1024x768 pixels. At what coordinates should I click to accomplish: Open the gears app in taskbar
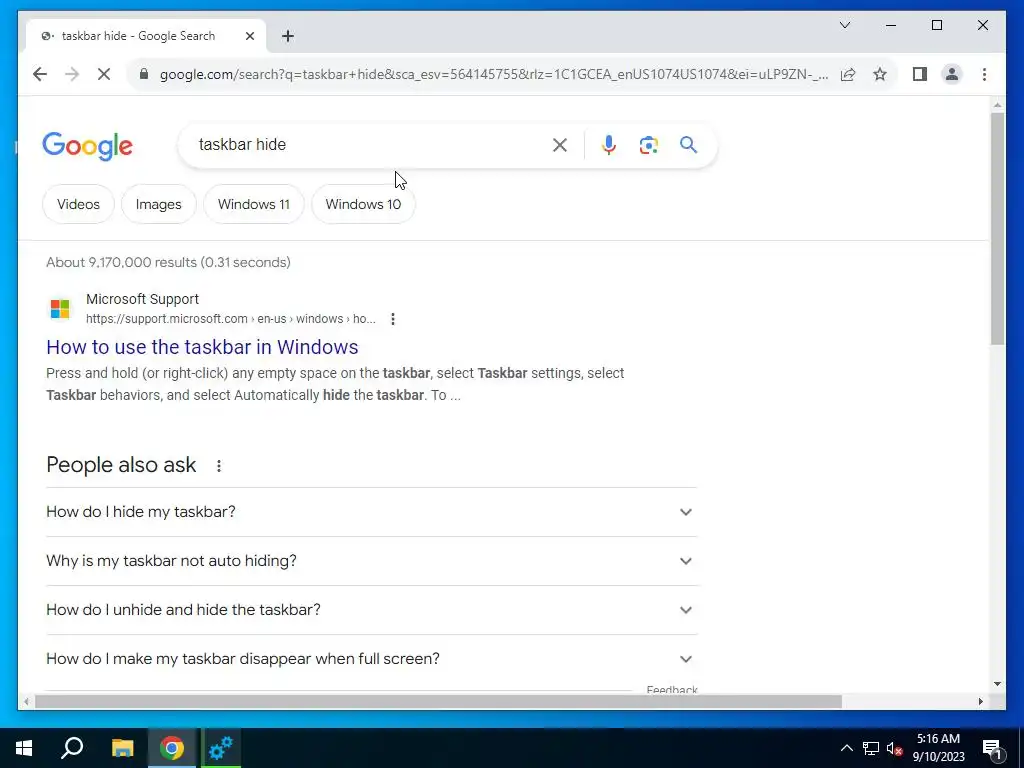tap(221, 748)
